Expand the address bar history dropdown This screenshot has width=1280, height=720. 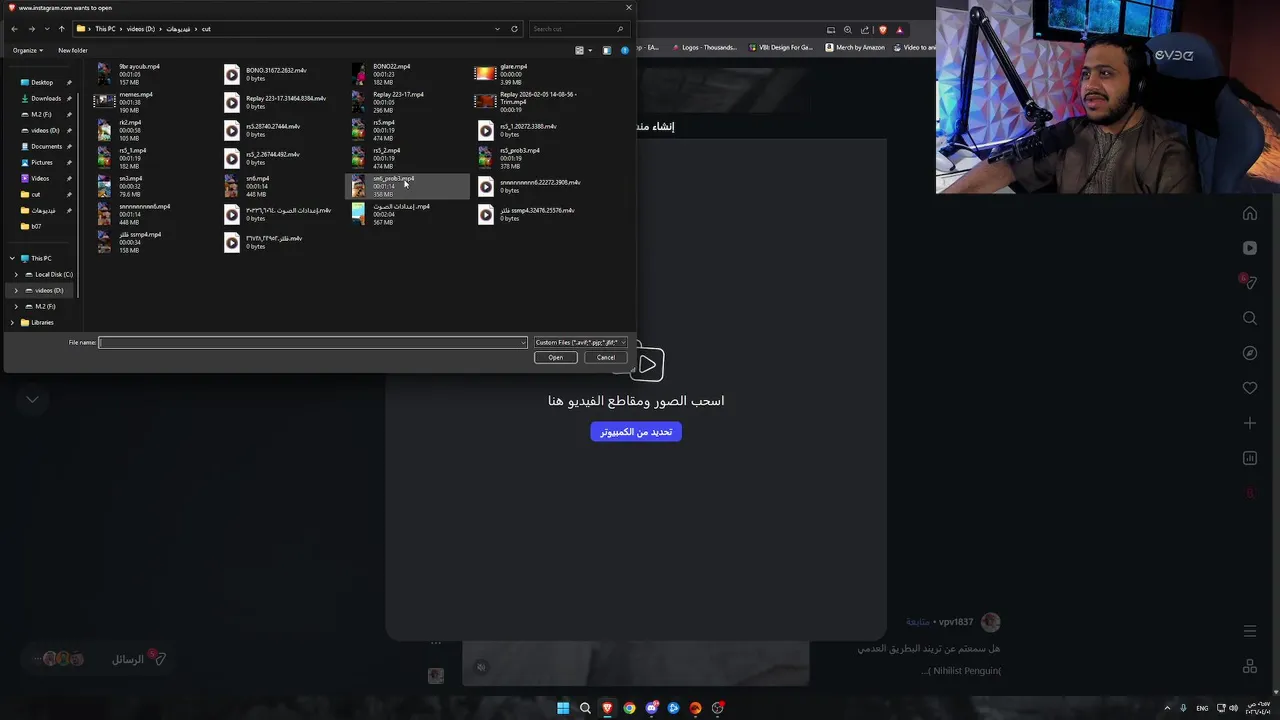coord(497,29)
